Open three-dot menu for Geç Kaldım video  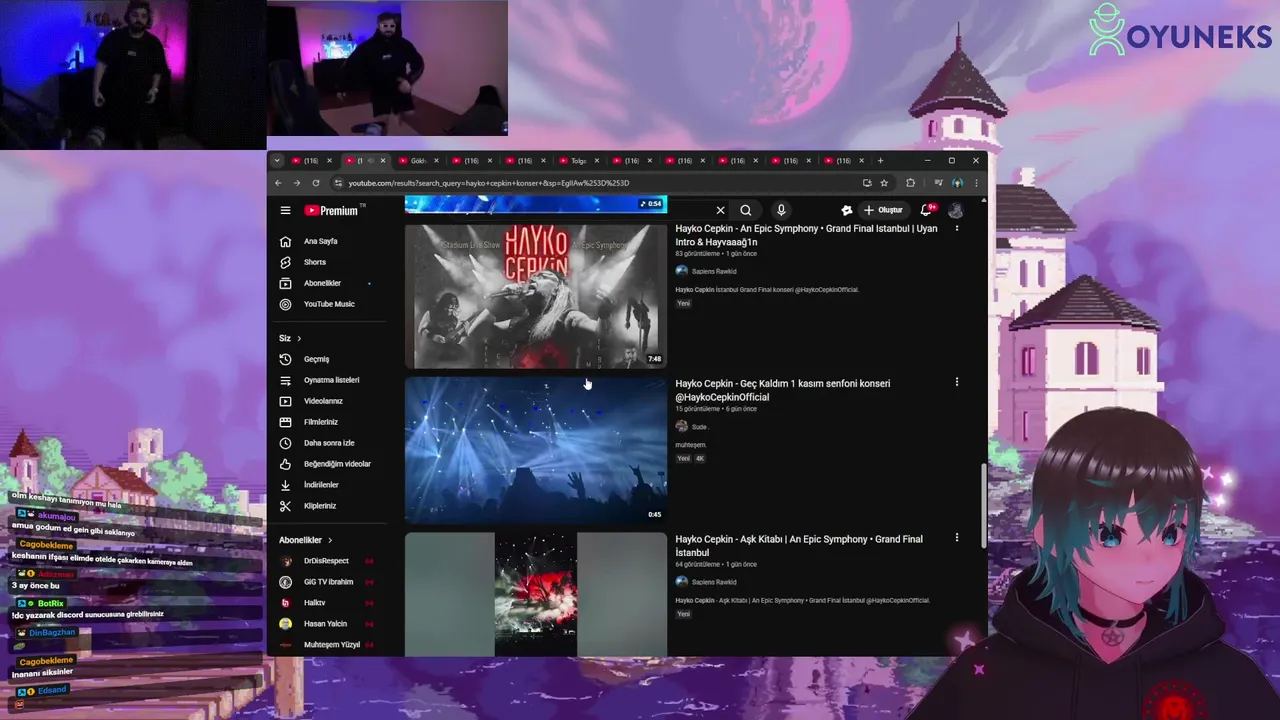956,382
